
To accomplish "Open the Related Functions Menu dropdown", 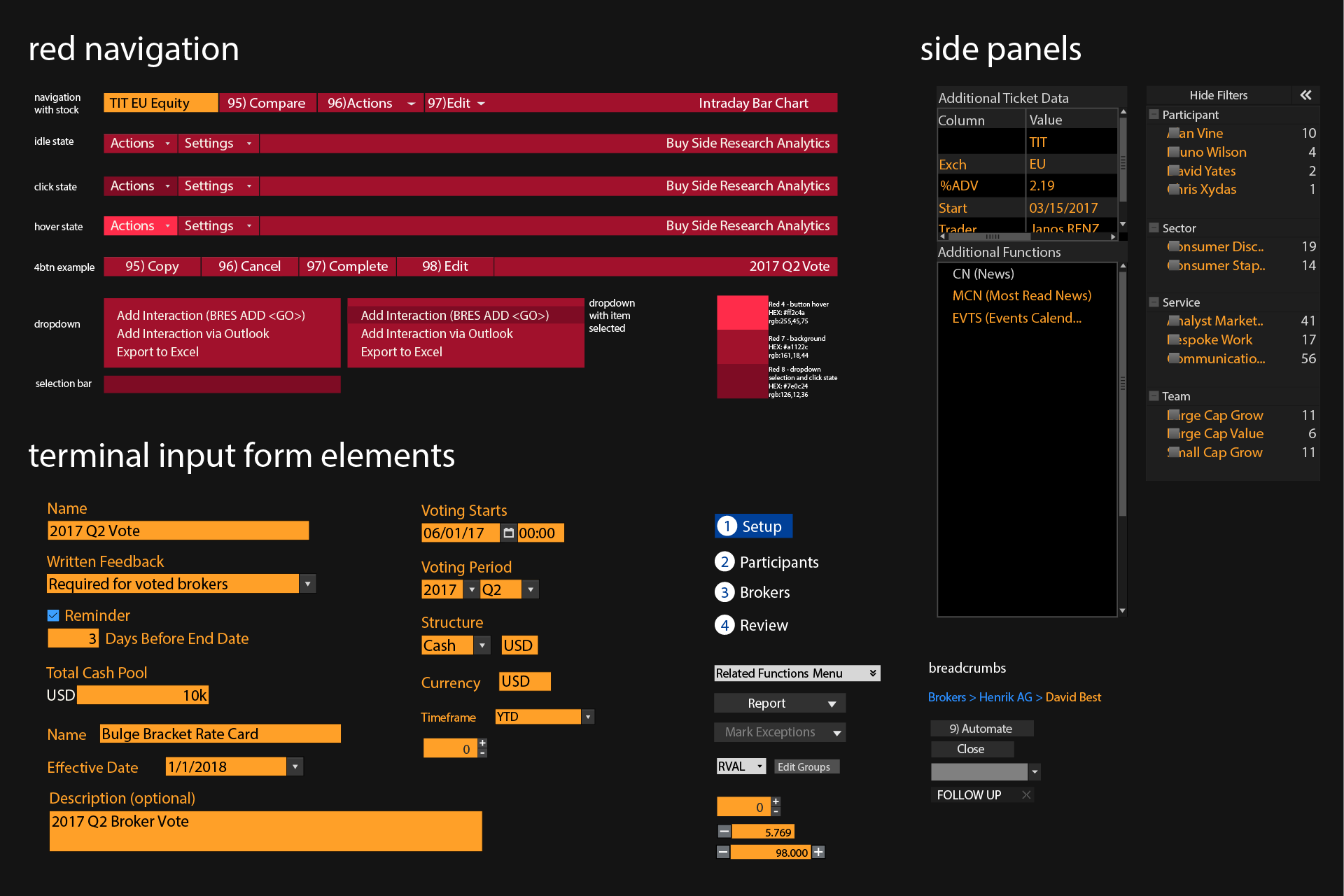I will (x=872, y=673).
